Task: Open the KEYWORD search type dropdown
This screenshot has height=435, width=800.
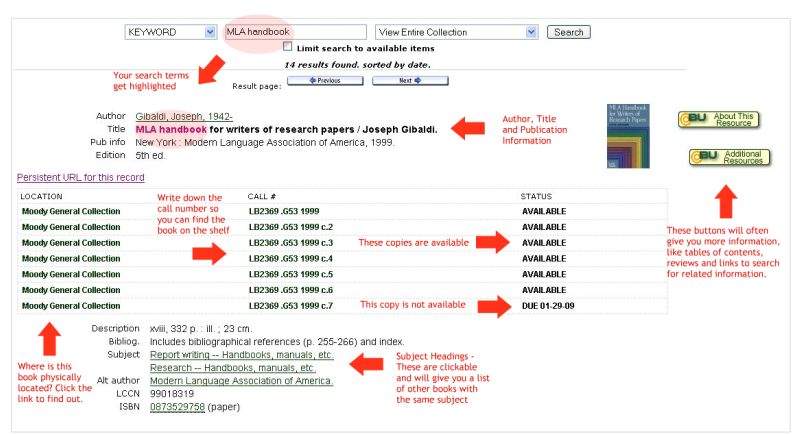Action: (170, 32)
